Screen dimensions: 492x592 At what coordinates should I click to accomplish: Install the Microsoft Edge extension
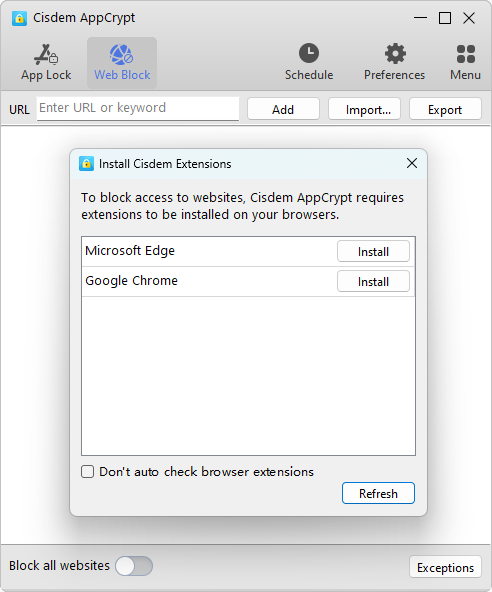point(373,251)
